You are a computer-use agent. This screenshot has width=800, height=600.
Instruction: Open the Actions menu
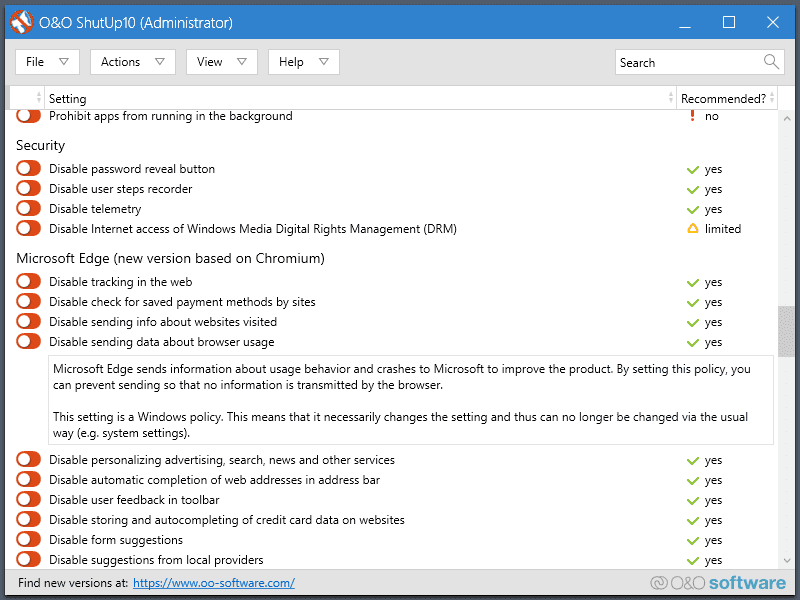tap(133, 62)
